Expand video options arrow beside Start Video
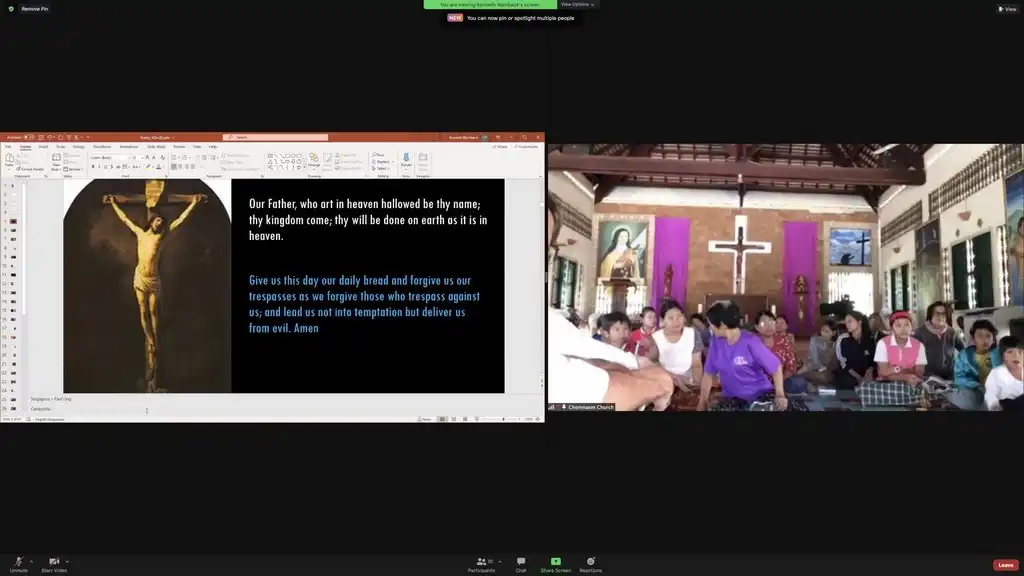 [67, 562]
